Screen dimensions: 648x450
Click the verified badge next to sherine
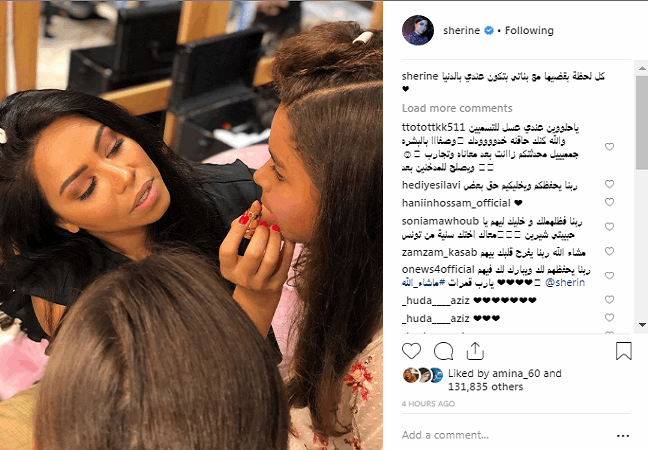click(x=488, y=31)
